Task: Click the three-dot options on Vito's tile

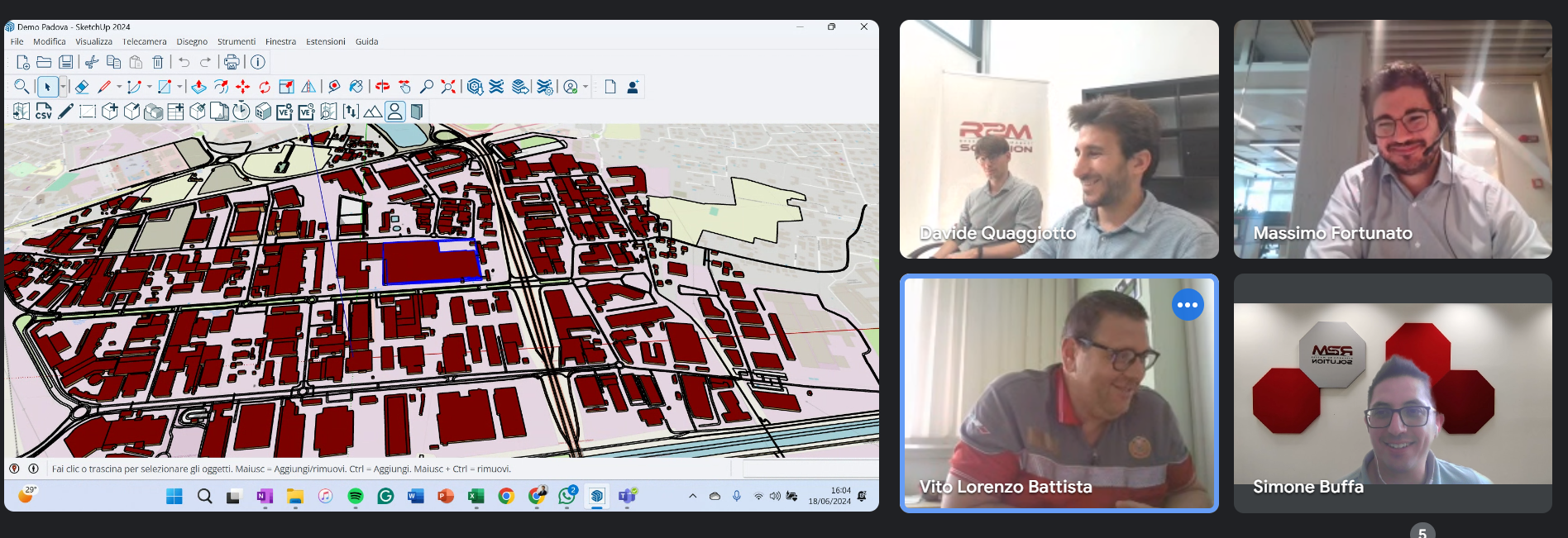Action: 1188,305
